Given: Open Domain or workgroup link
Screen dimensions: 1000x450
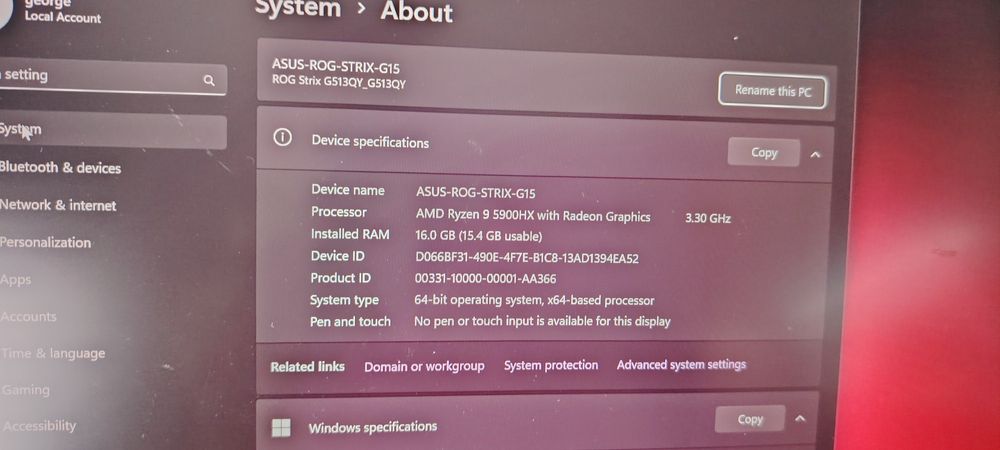Looking at the screenshot, I should (424, 367).
